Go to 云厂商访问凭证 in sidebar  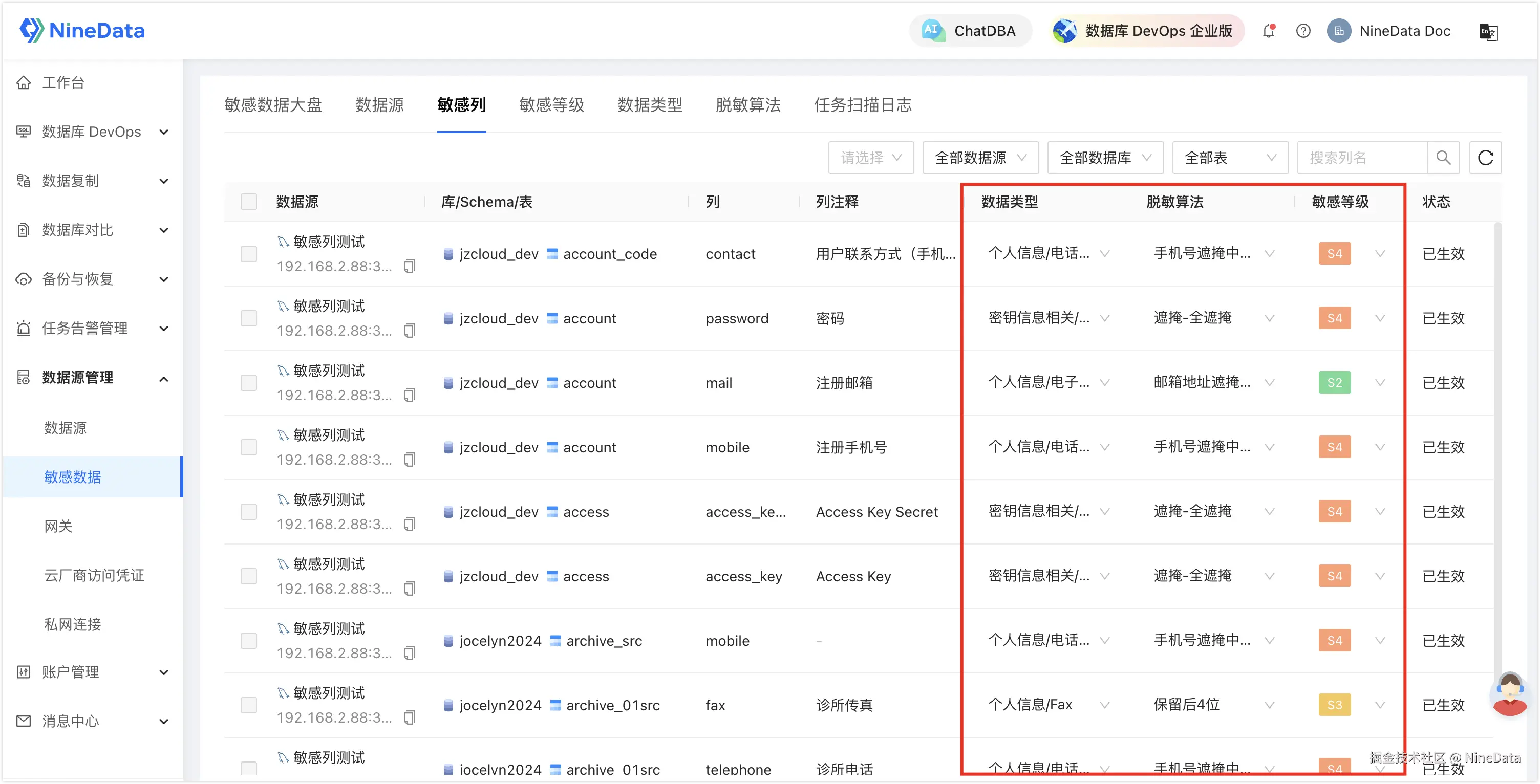pos(94,575)
